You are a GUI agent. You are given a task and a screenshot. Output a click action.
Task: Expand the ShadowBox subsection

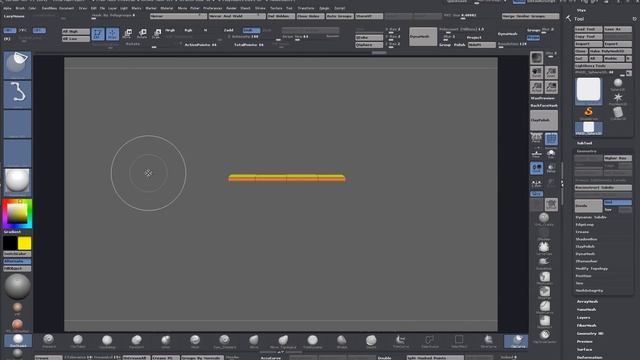[x=586, y=239]
